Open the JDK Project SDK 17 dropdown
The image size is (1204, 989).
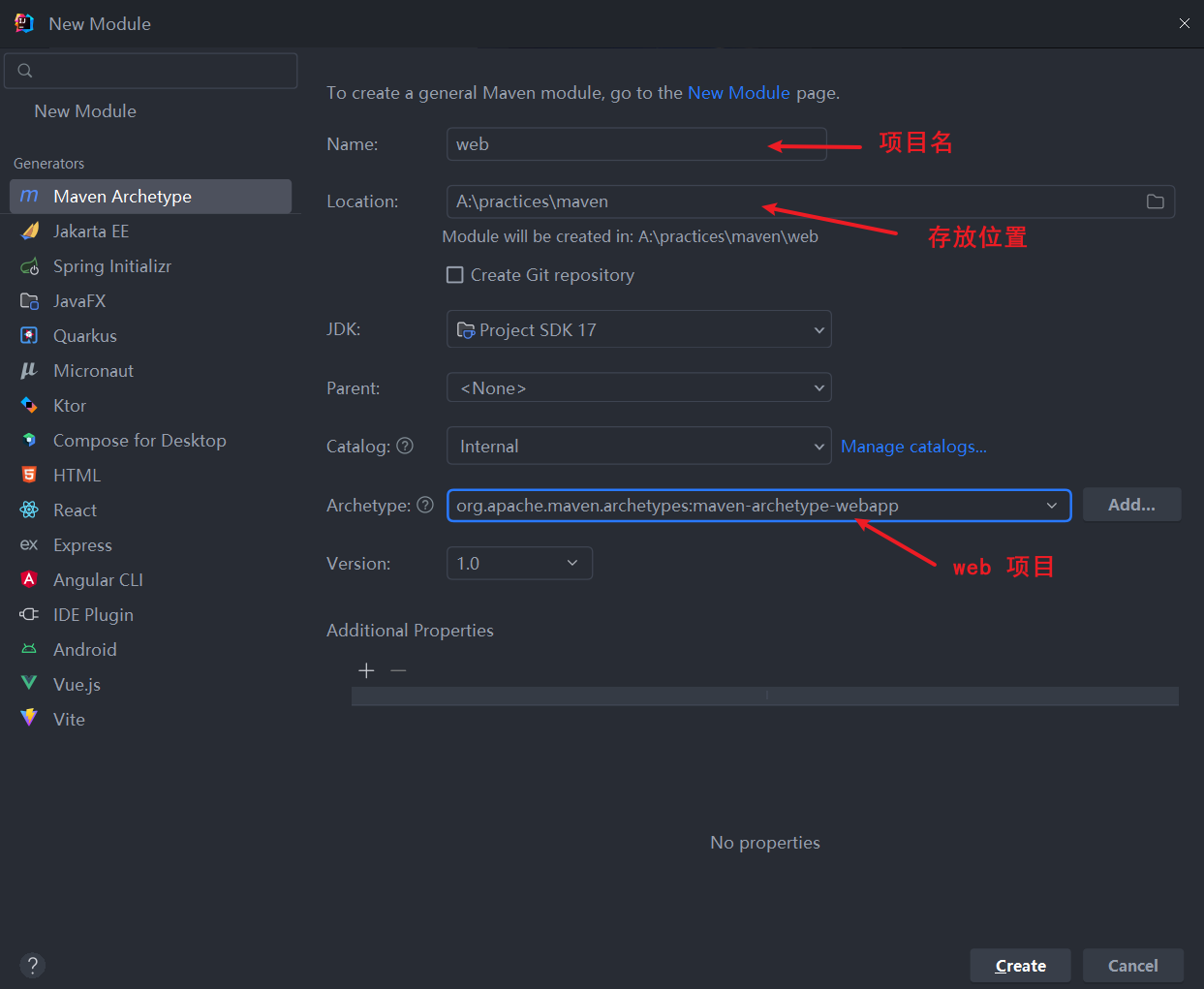pyautogui.click(x=638, y=329)
